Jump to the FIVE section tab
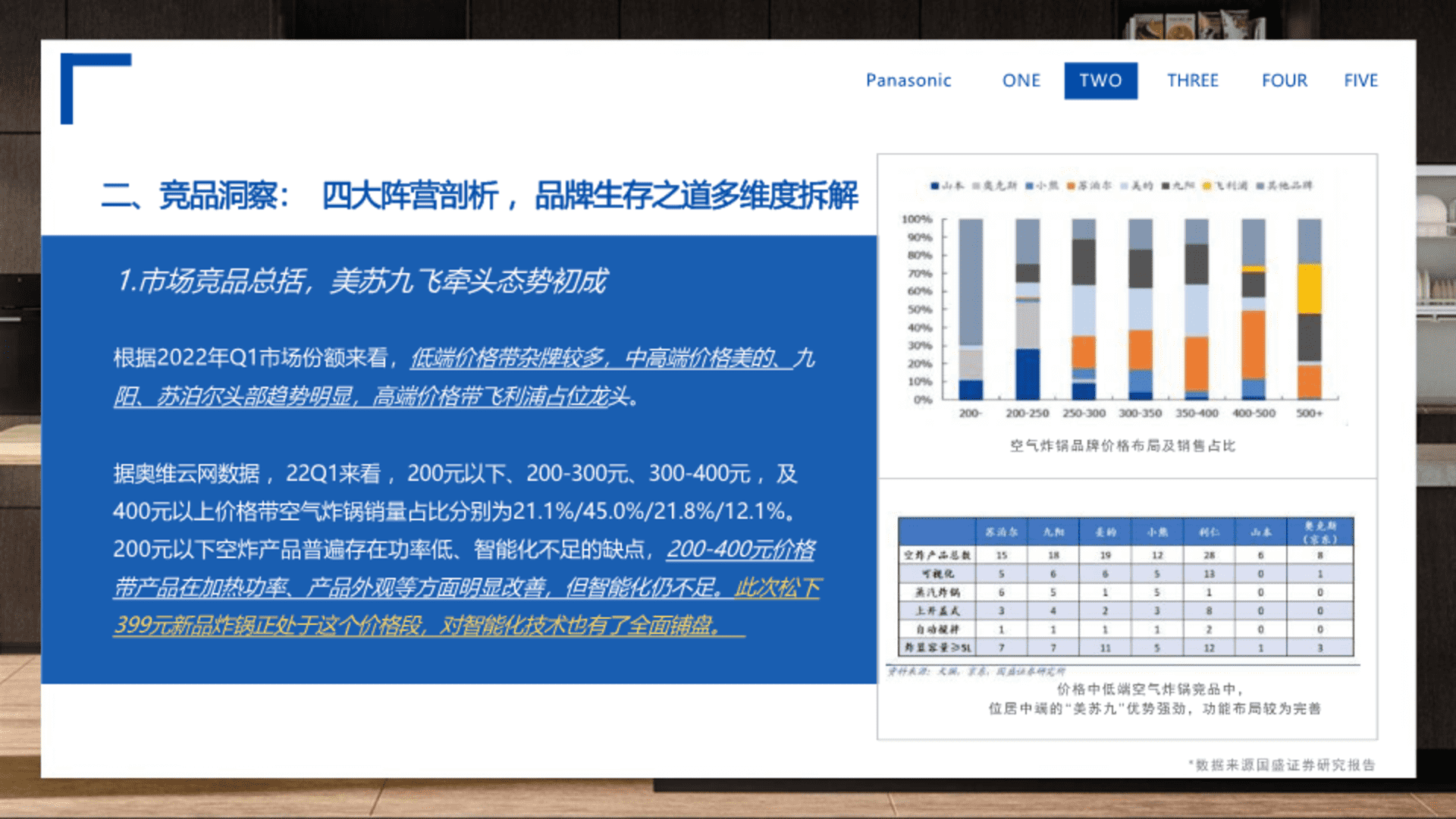Viewport: 1456px width, 819px height. click(1360, 80)
